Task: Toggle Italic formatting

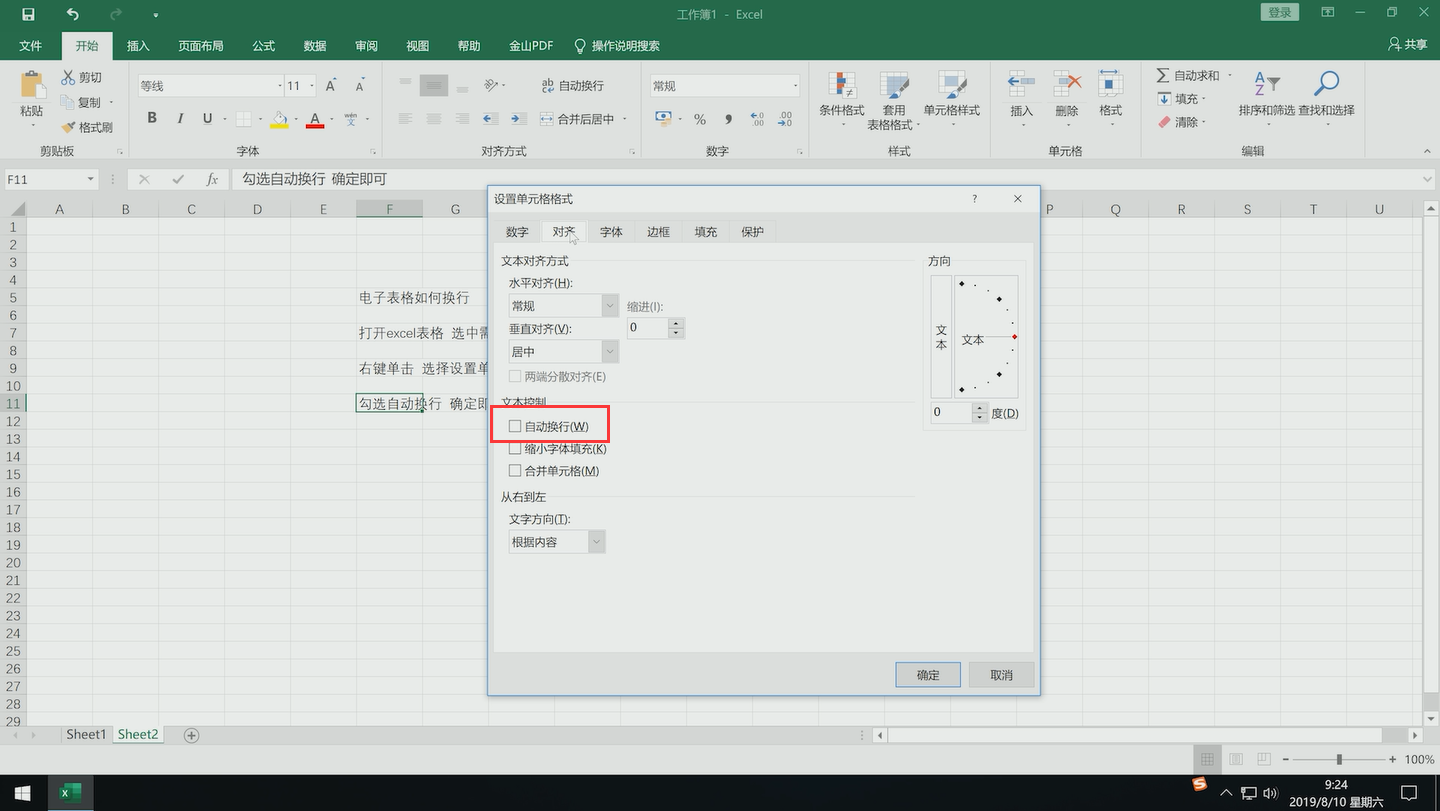Action: (180, 118)
